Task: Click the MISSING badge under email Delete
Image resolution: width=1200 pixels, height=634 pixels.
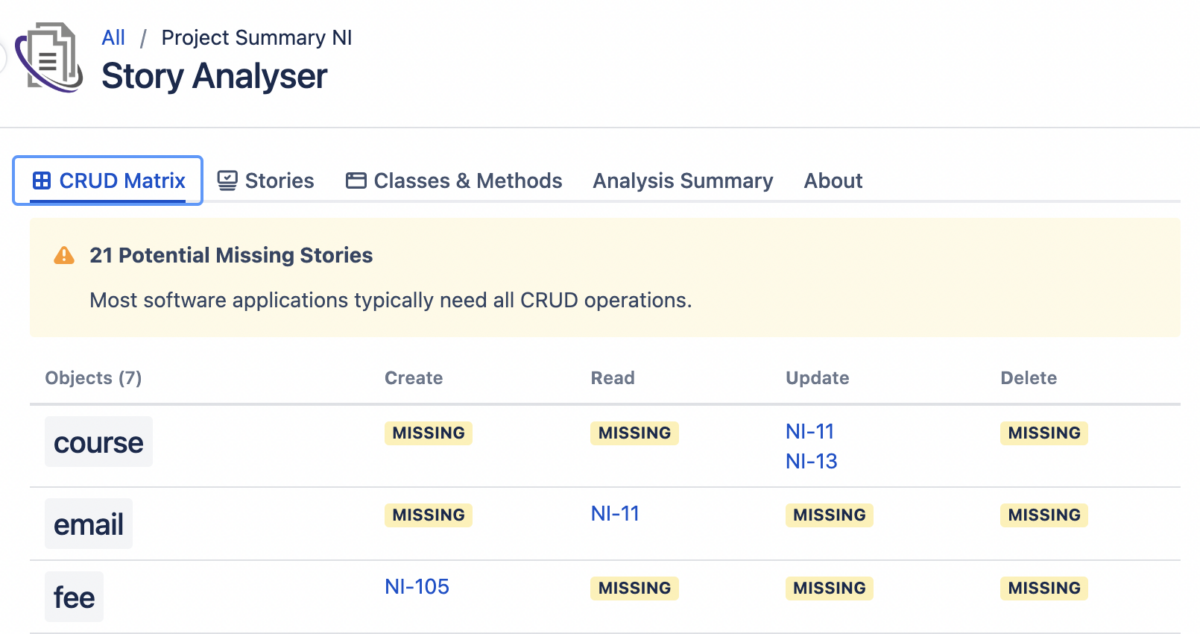Action: tap(1044, 515)
